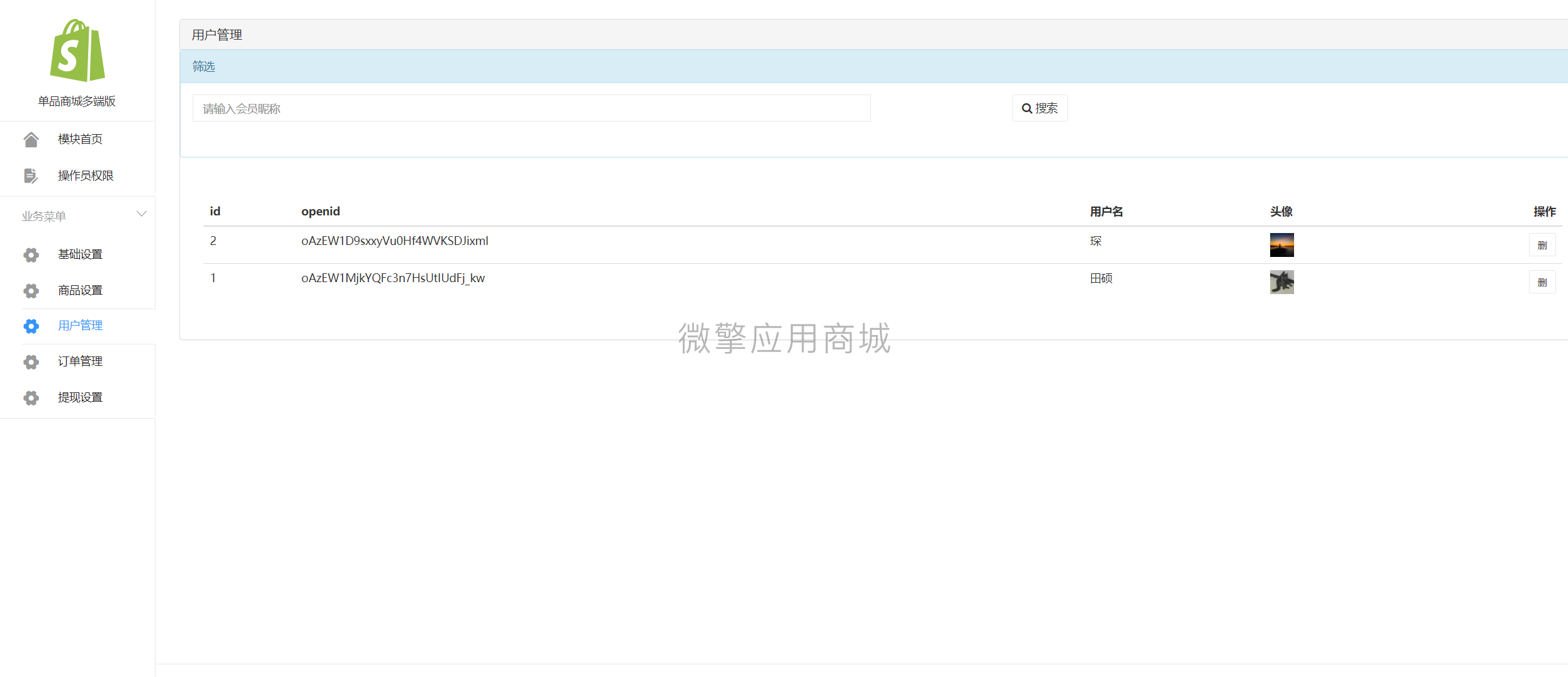
Task: Click the blue gear icon beside 用户管理
Action: (31, 326)
